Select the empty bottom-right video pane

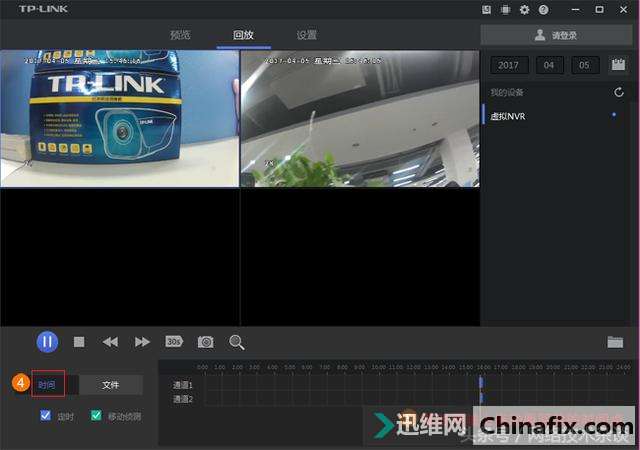pyautogui.click(x=360, y=257)
